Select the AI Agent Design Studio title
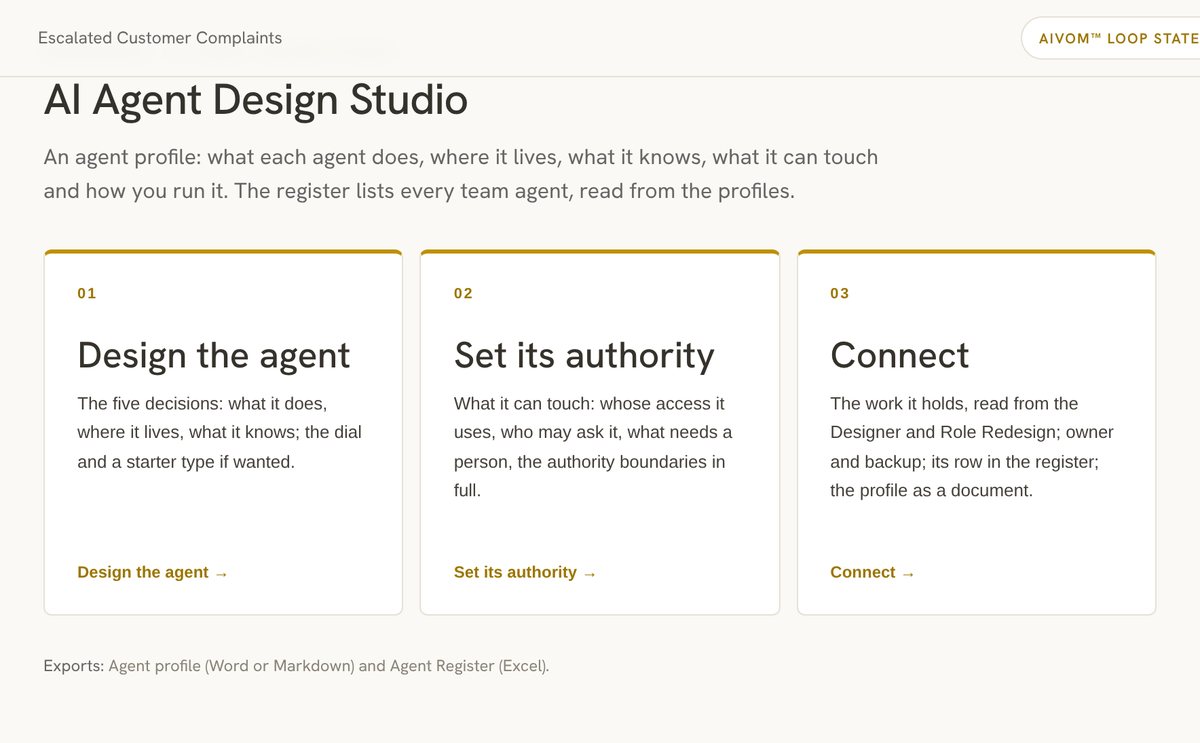The width and height of the screenshot is (1200, 743). (x=256, y=100)
